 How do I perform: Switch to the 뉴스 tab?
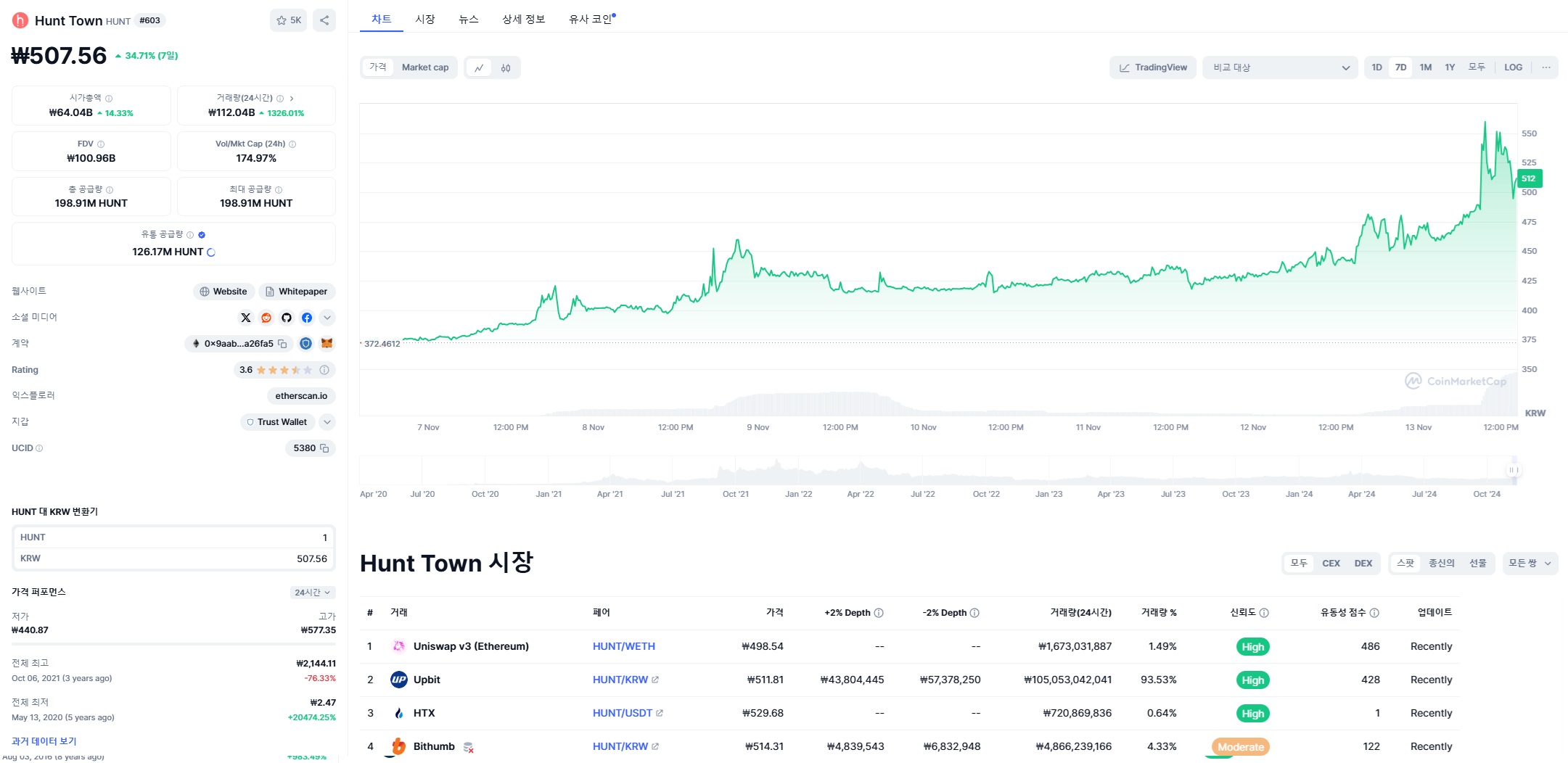tap(469, 19)
